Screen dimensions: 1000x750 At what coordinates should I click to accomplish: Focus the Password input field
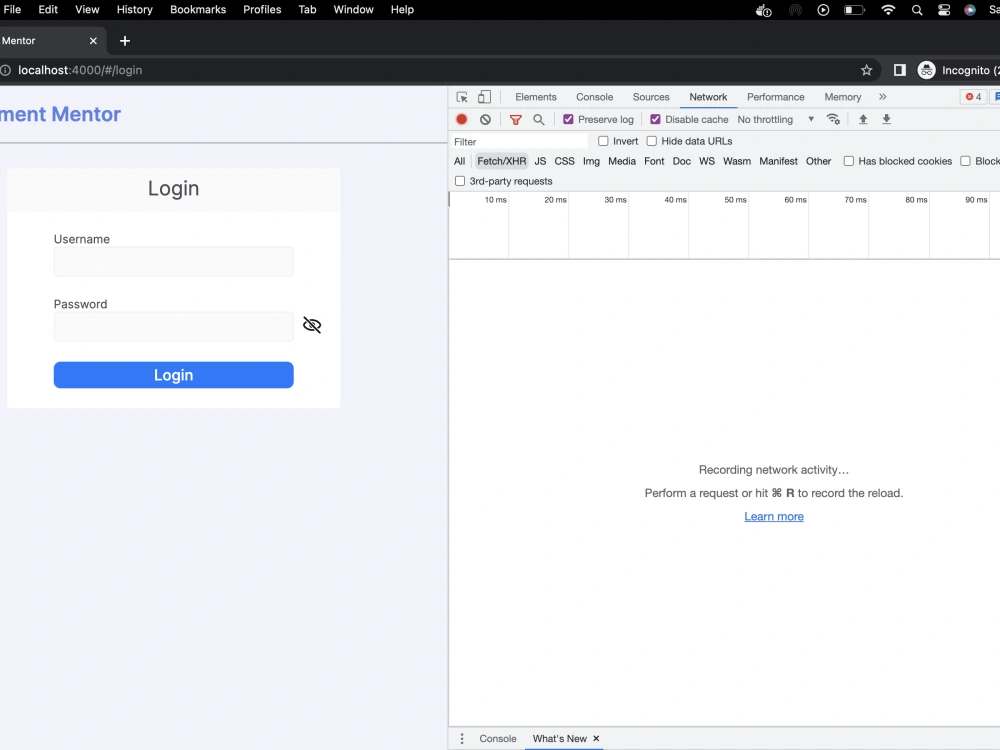pyautogui.click(x=173, y=327)
